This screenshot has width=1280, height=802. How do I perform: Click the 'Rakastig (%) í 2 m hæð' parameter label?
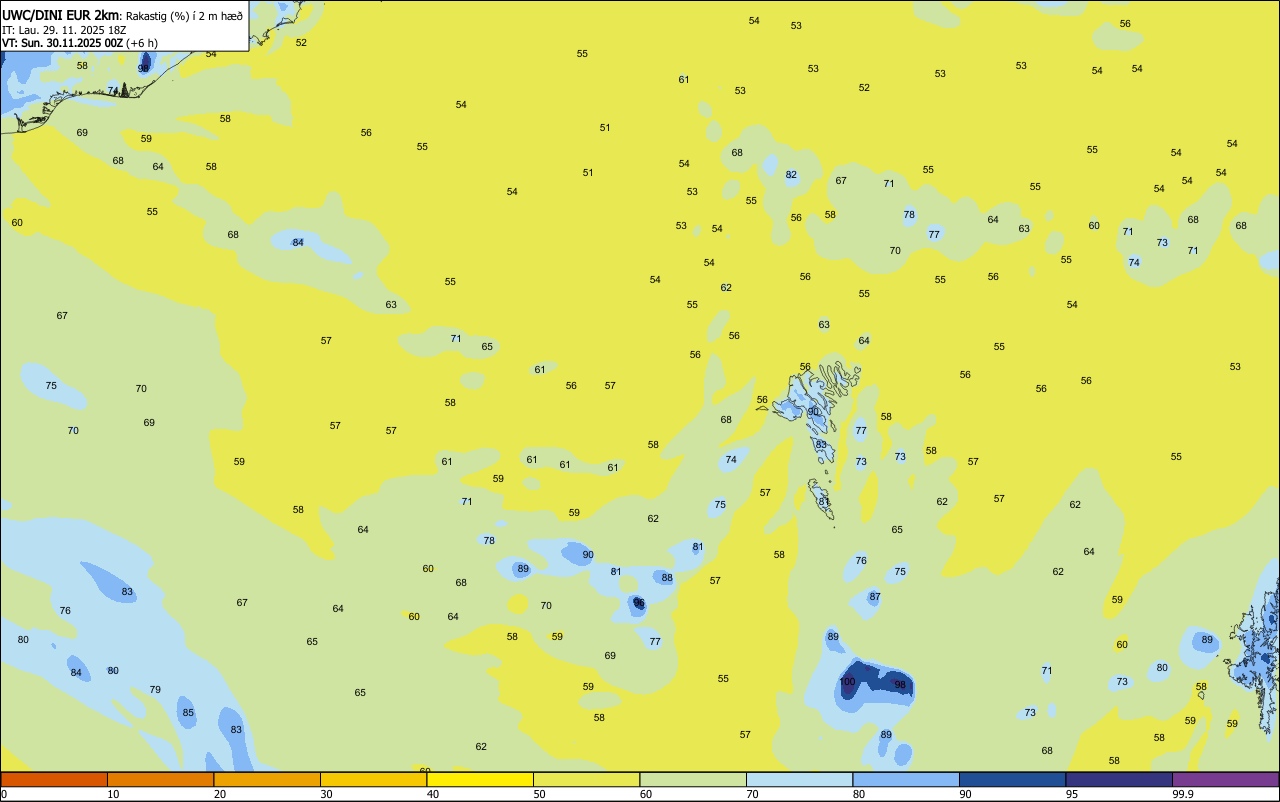[x=184, y=15]
